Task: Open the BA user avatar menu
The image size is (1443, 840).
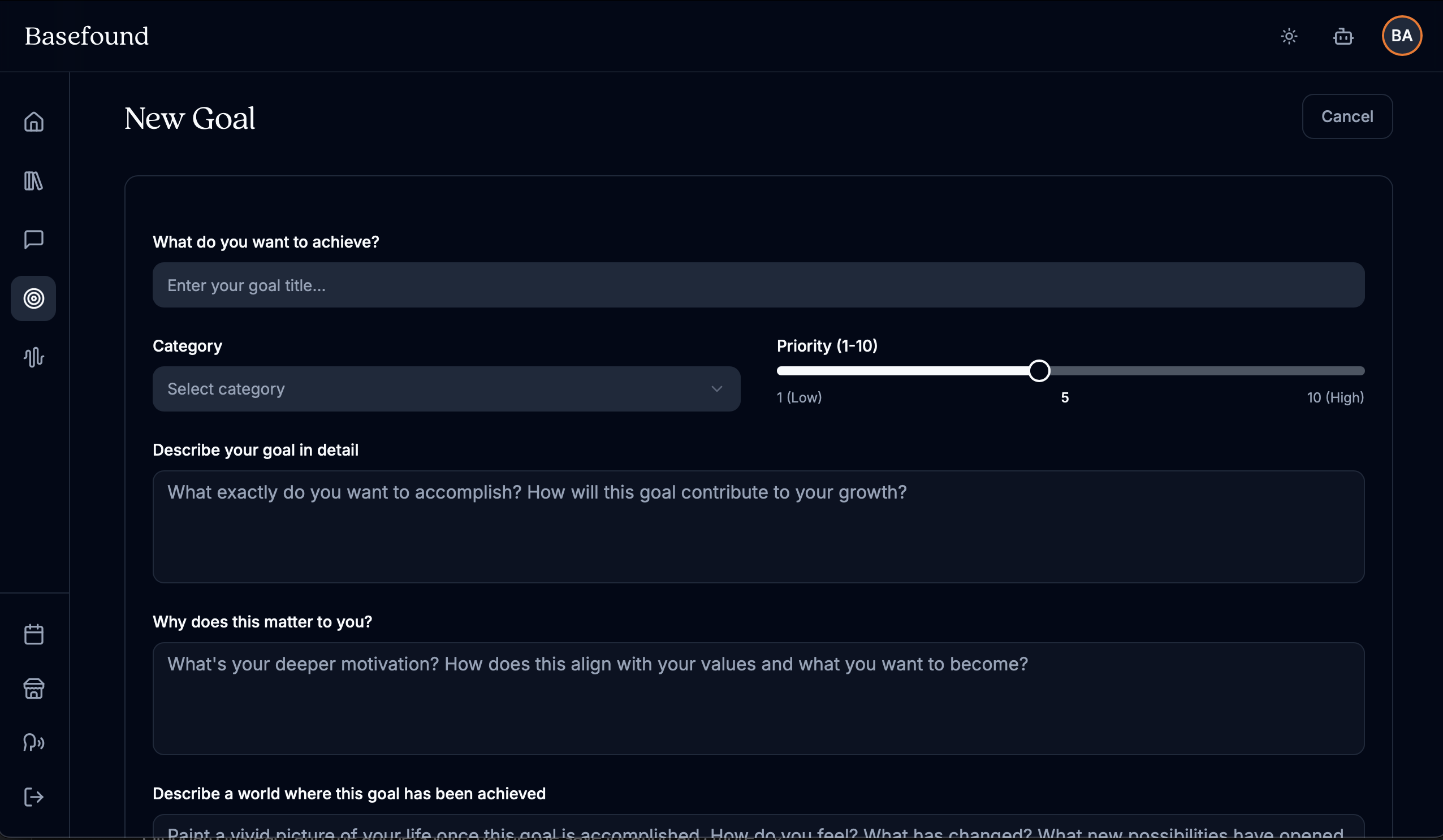Action: (x=1401, y=36)
